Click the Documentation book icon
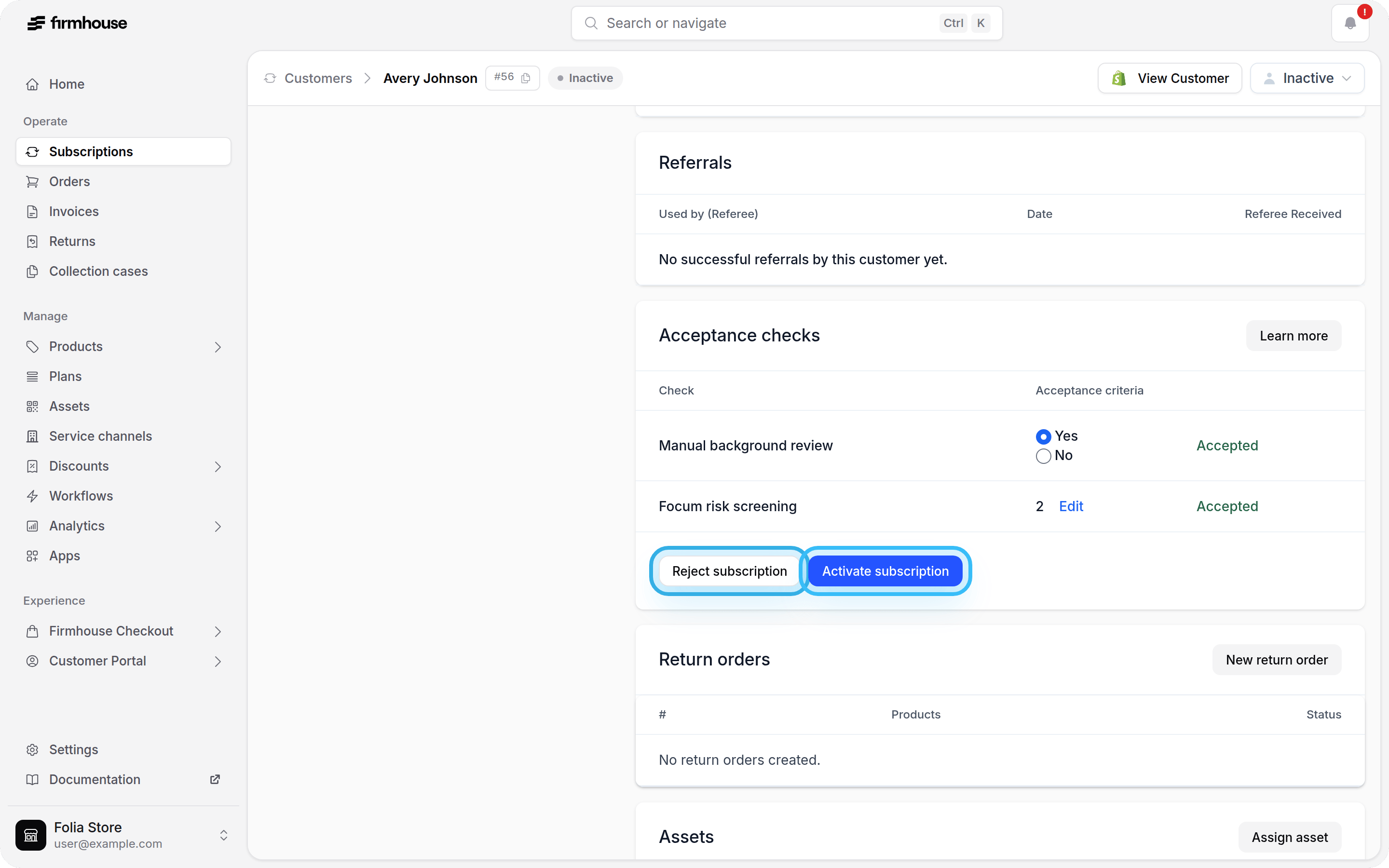Screen dimensions: 1389x868 tap(32, 780)
